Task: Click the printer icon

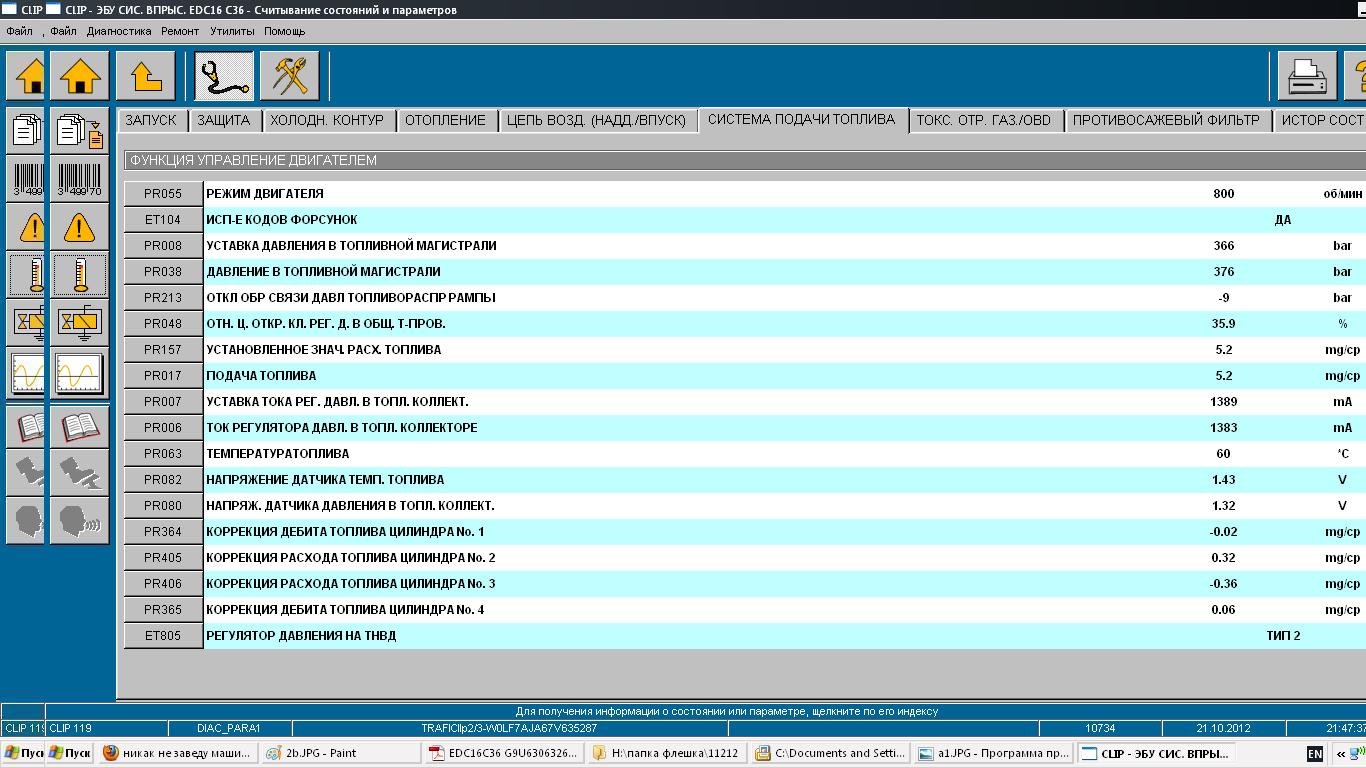Action: [x=1306, y=76]
